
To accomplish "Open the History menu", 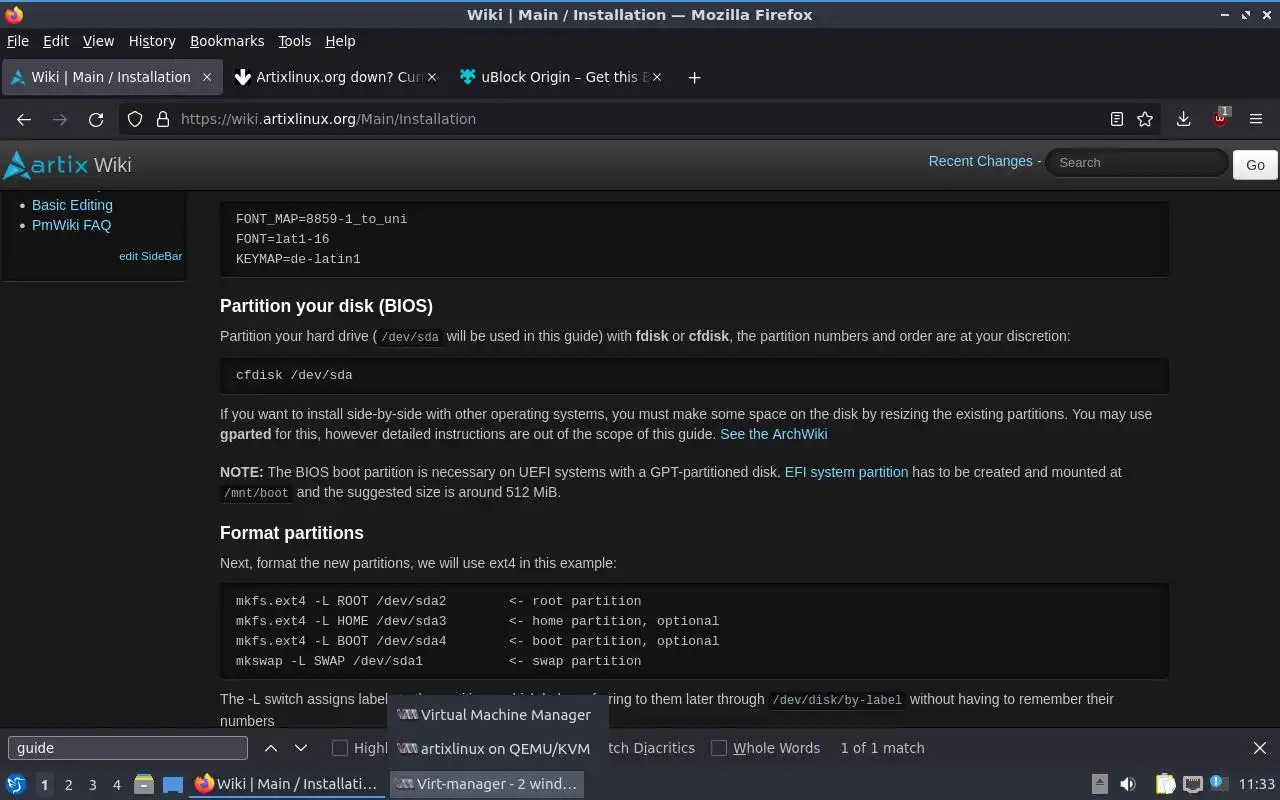I will pyautogui.click(x=152, y=41).
